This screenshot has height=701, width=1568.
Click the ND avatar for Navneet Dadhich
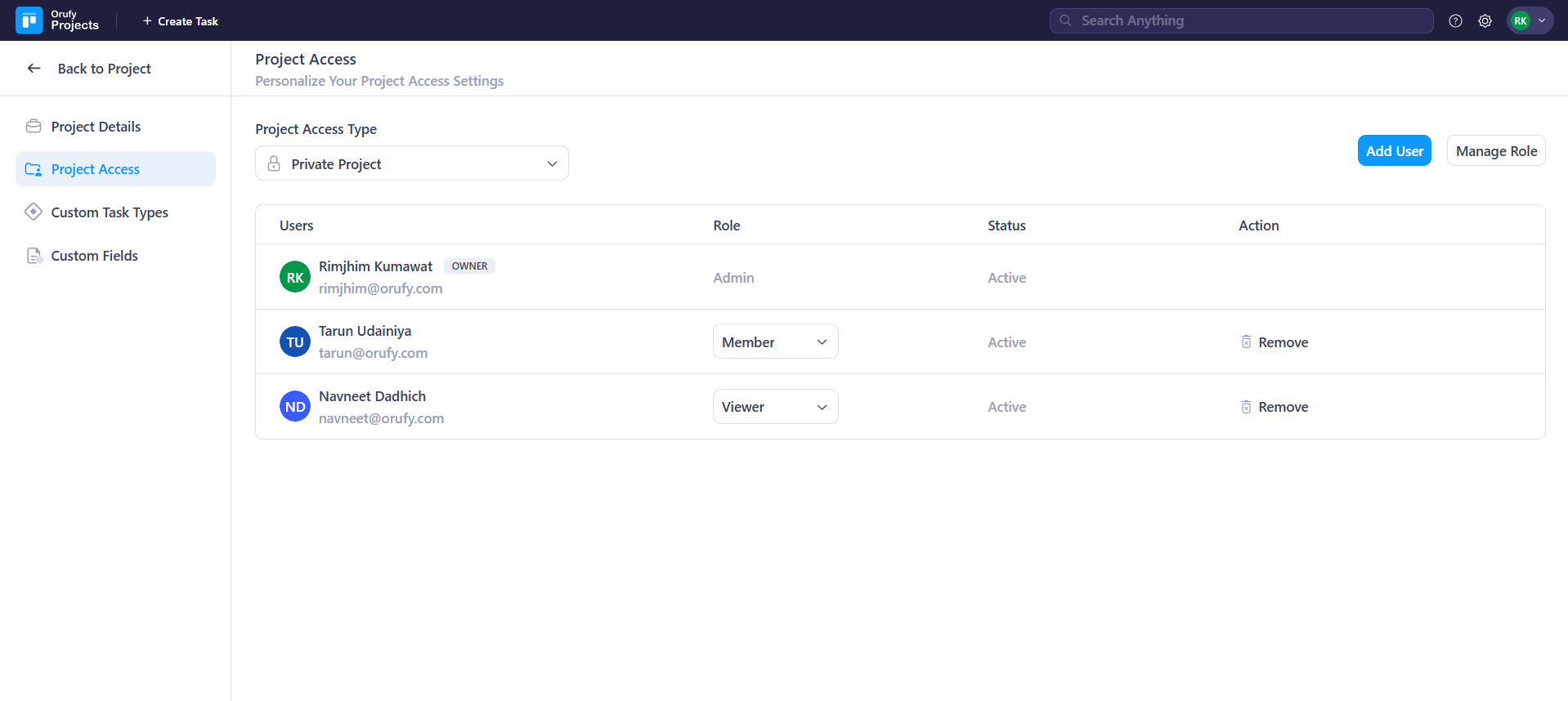pyautogui.click(x=294, y=407)
